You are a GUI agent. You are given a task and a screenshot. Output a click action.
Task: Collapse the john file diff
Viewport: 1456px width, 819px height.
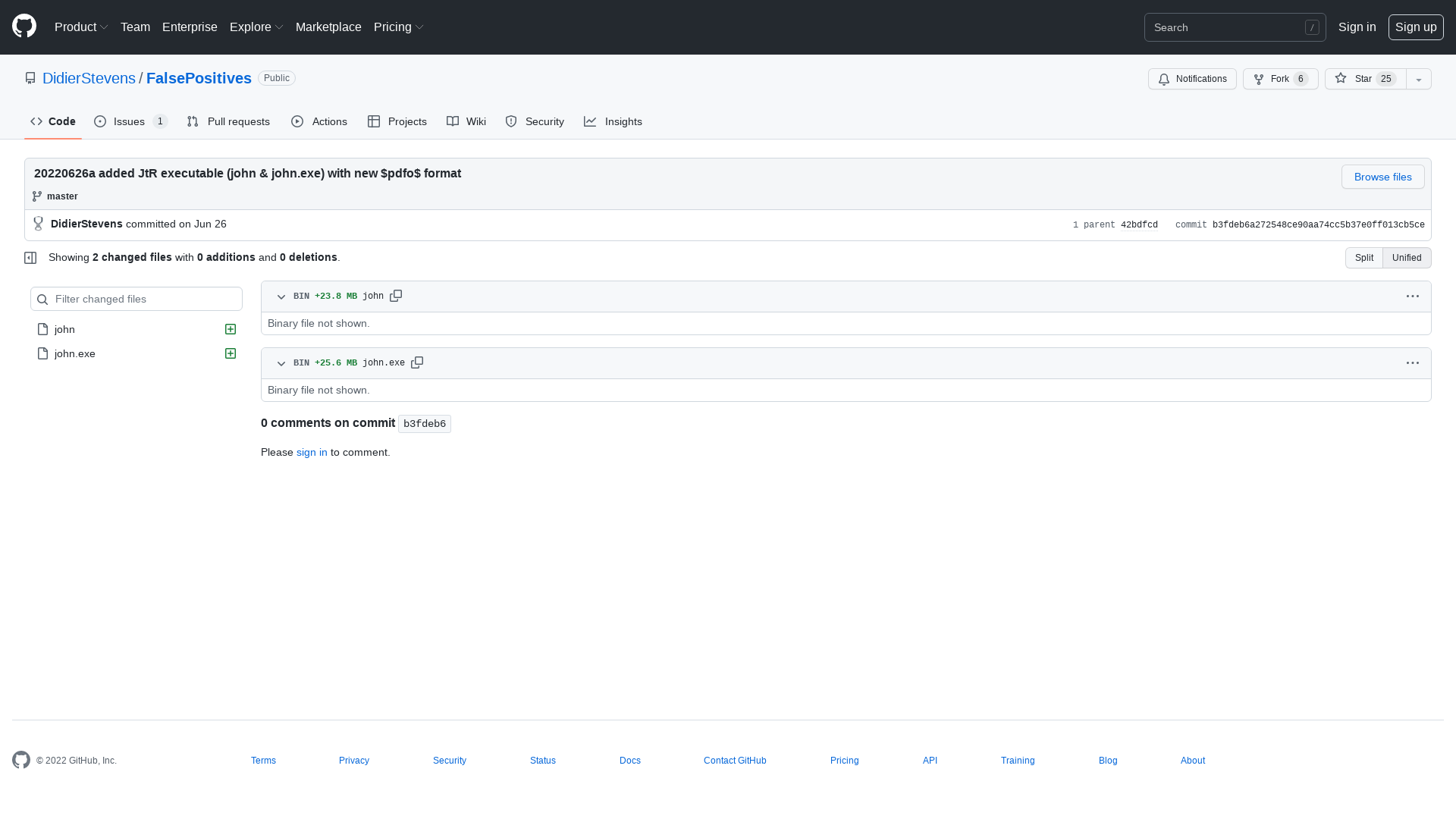tap(281, 297)
